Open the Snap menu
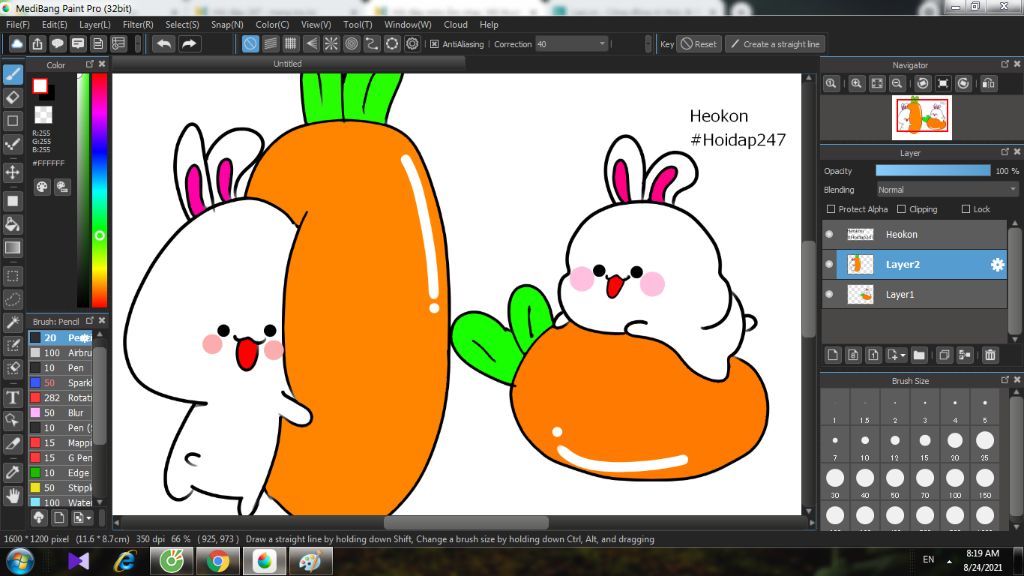This screenshot has height=576, width=1024. click(x=227, y=24)
